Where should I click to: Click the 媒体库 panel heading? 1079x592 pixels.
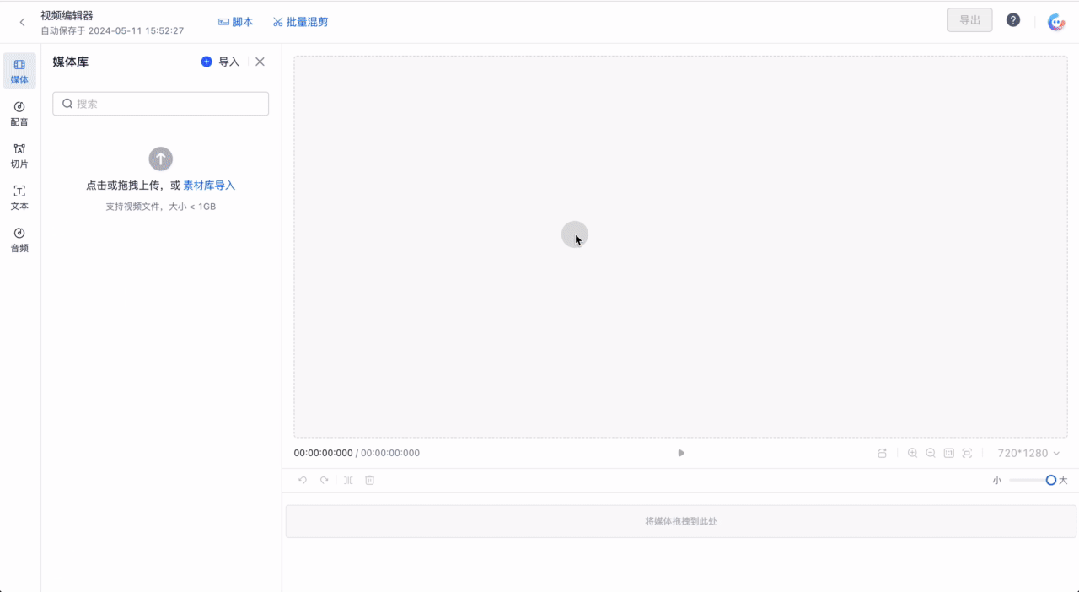pos(71,62)
